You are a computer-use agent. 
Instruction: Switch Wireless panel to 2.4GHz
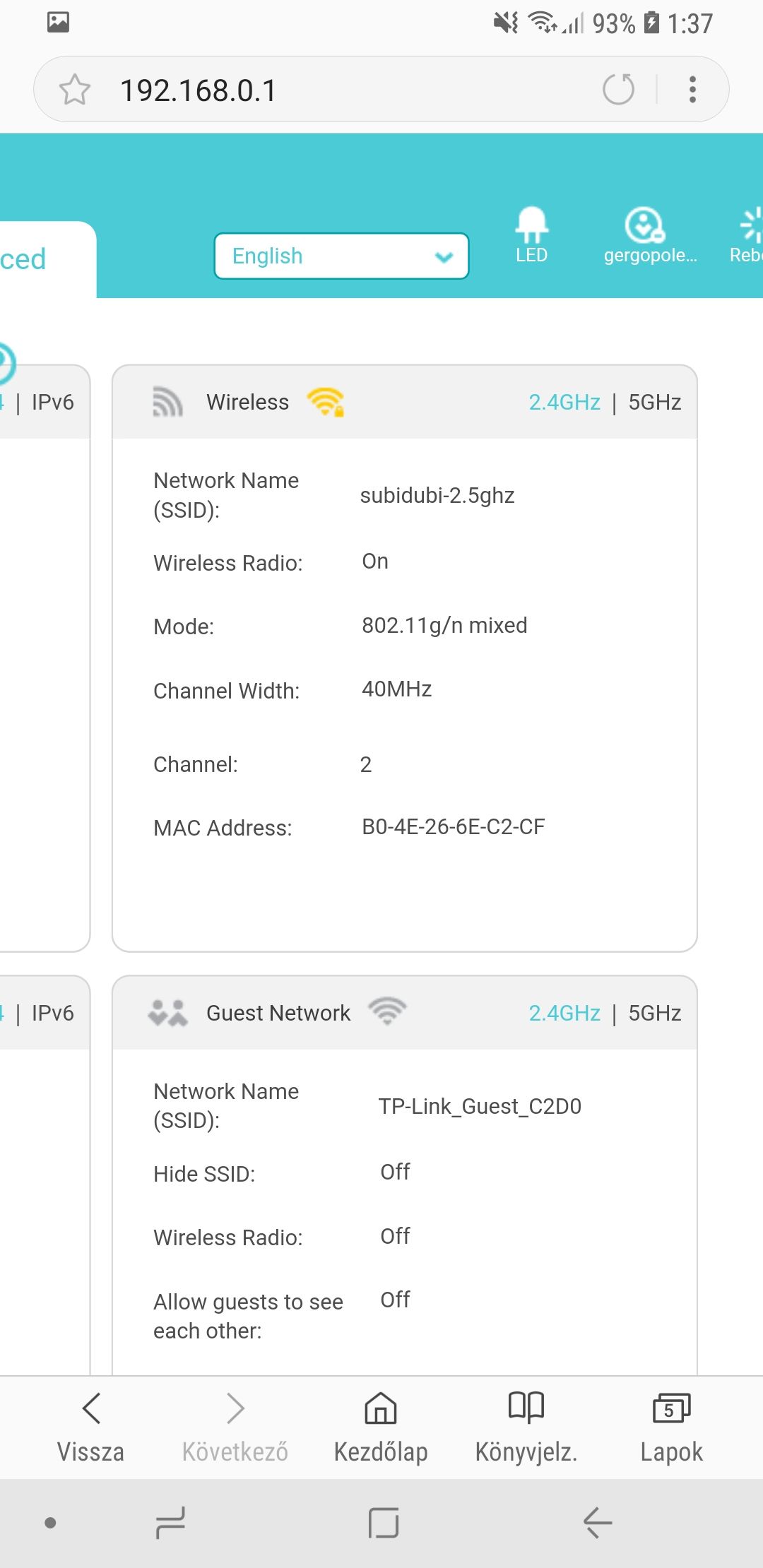[564, 402]
